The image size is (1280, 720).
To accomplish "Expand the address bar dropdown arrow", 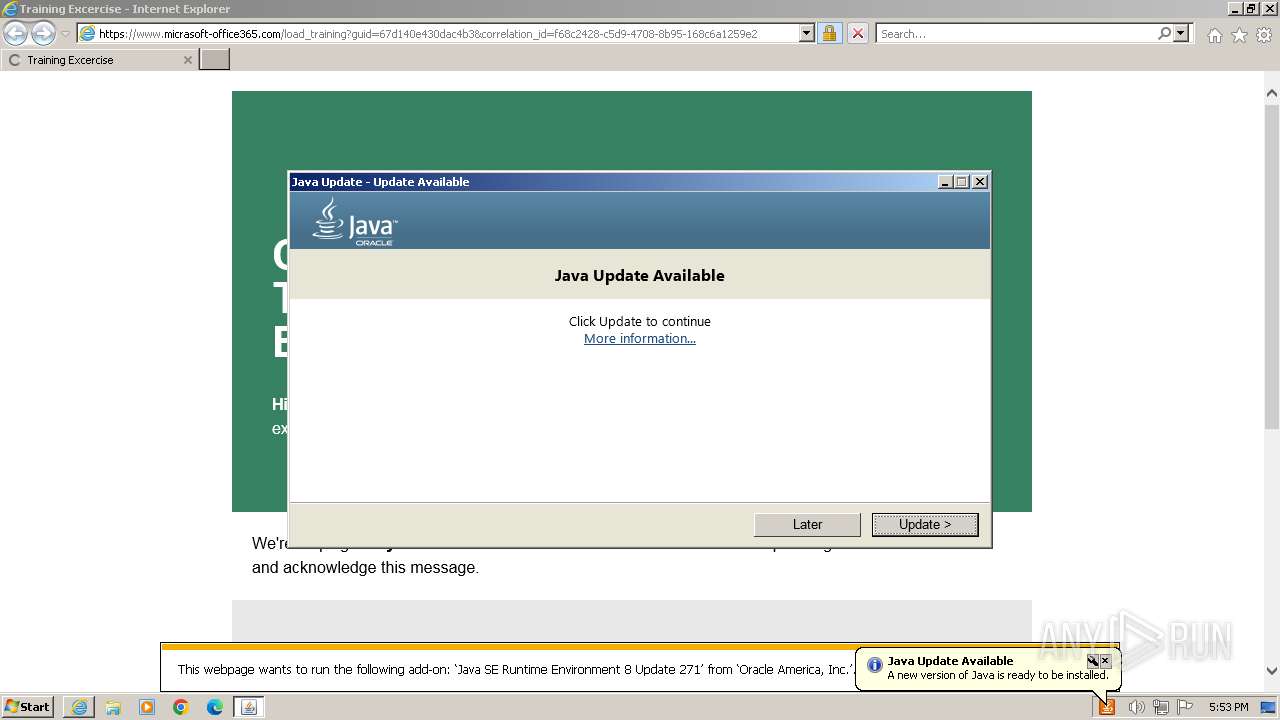I will pyautogui.click(x=807, y=33).
